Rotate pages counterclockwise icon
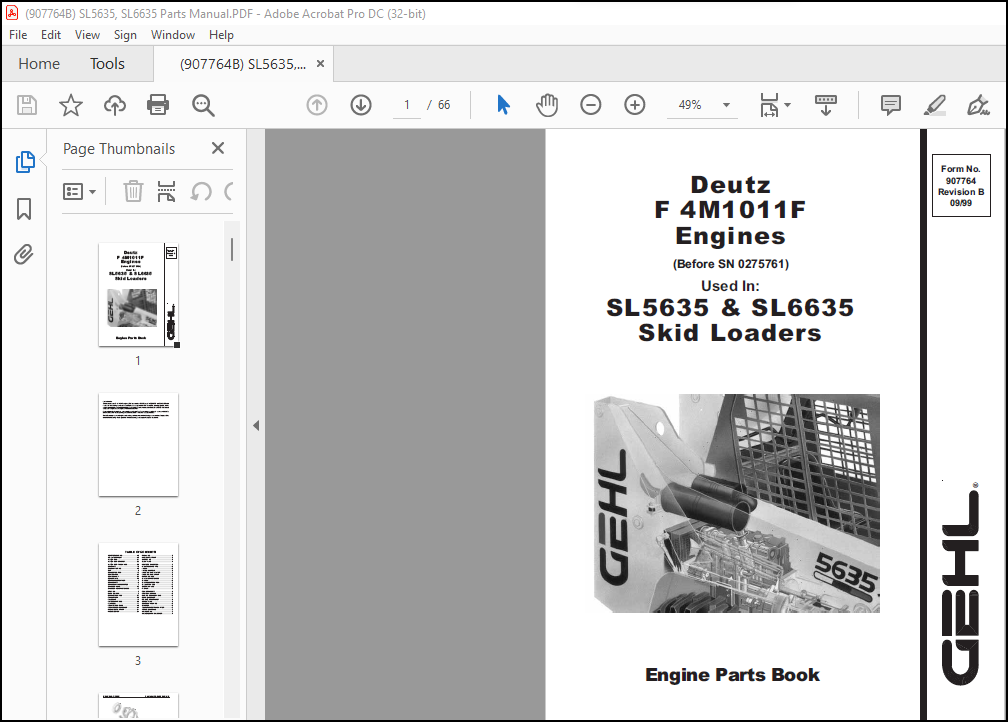1008x722 pixels. pyautogui.click(x=201, y=192)
